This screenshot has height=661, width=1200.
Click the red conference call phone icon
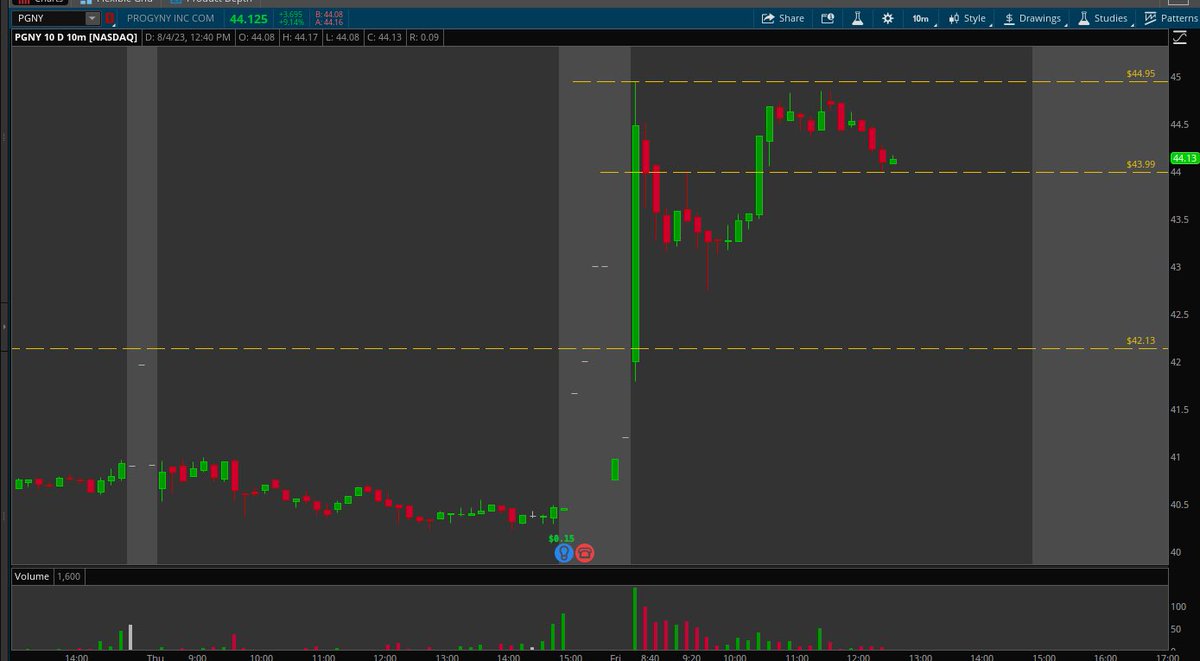pyautogui.click(x=585, y=552)
